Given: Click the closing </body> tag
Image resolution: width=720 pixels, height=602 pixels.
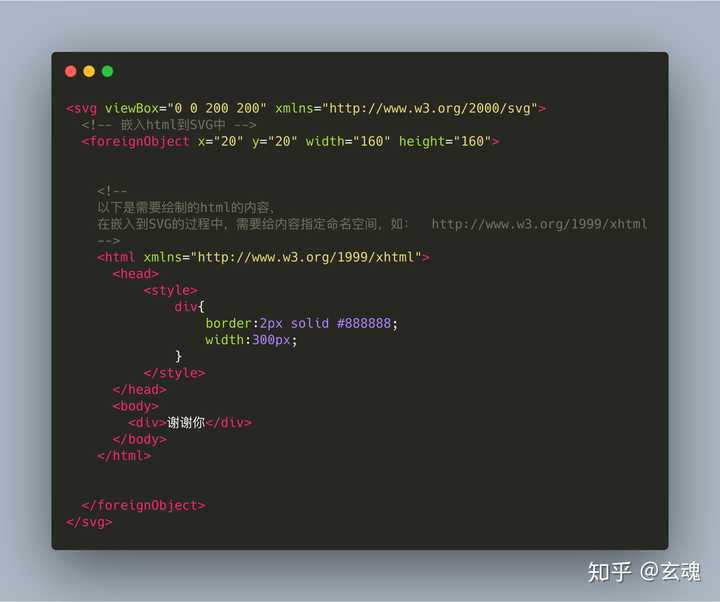Looking at the screenshot, I should coord(140,439).
